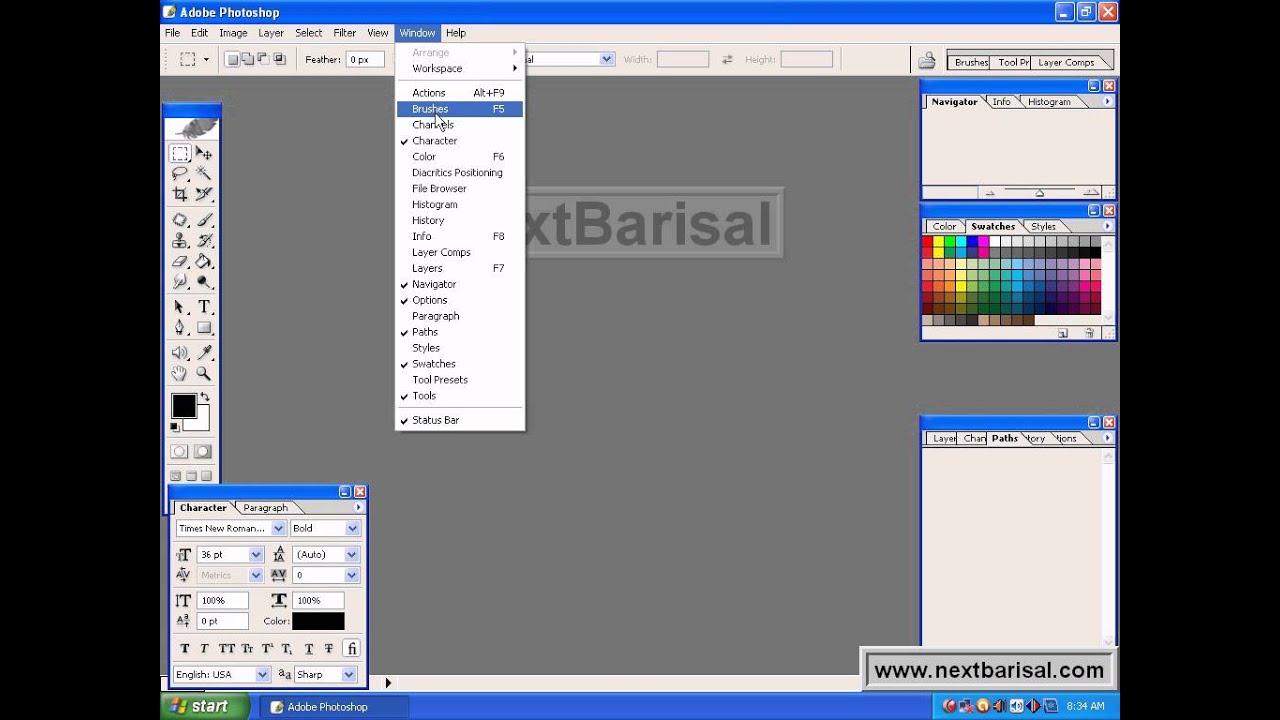
Task: Open the English: USA language dropdown
Action: [x=263, y=675]
